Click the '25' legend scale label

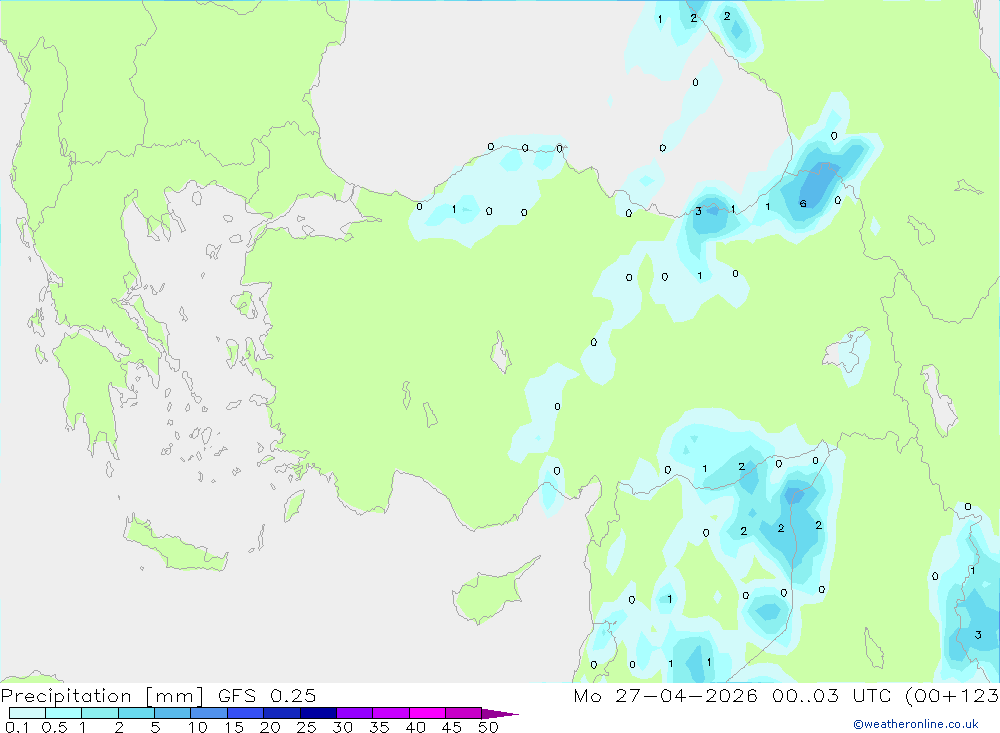[x=306, y=727]
